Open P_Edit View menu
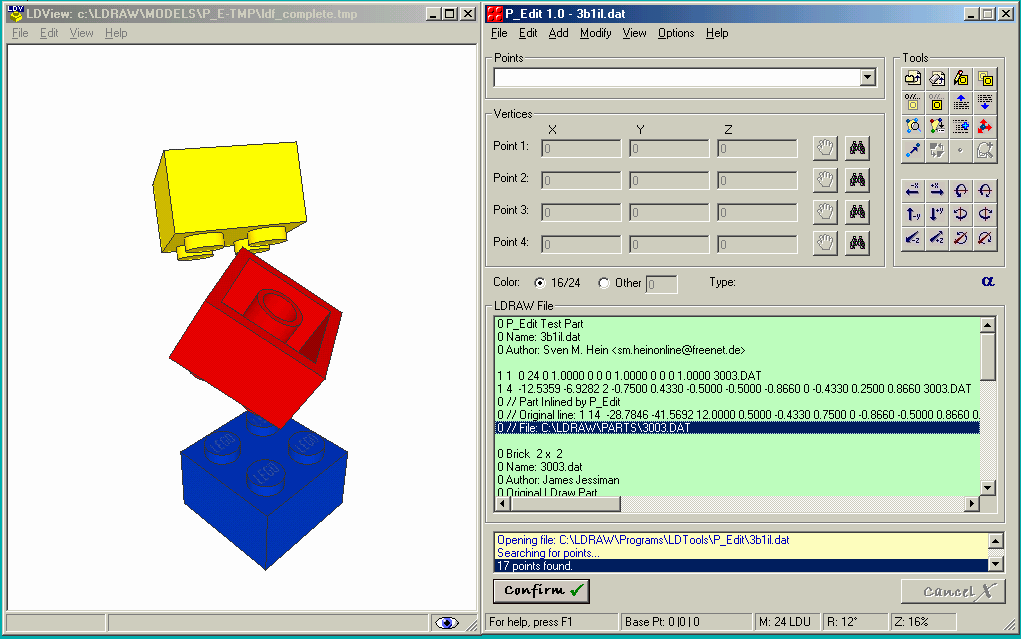This screenshot has width=1021, height=639. click(x=634, y=33)
